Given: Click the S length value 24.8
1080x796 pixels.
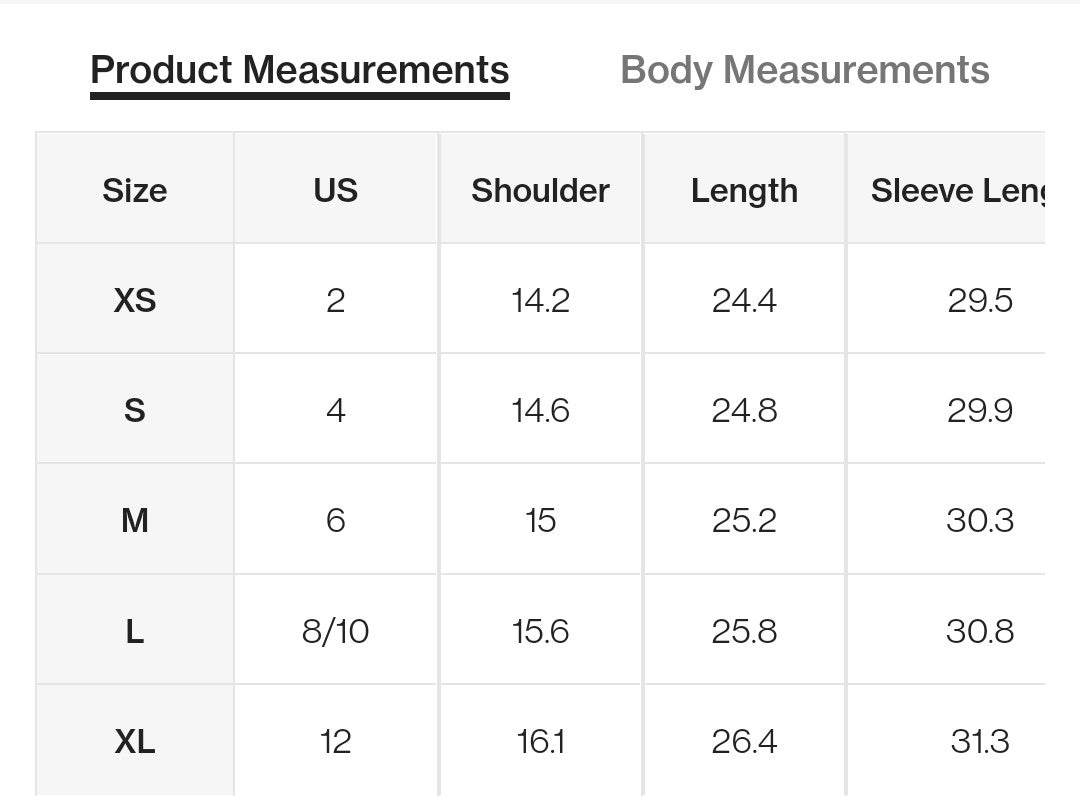Looking at the screenshot, I should pyautogui.click(x=744, y=410).
